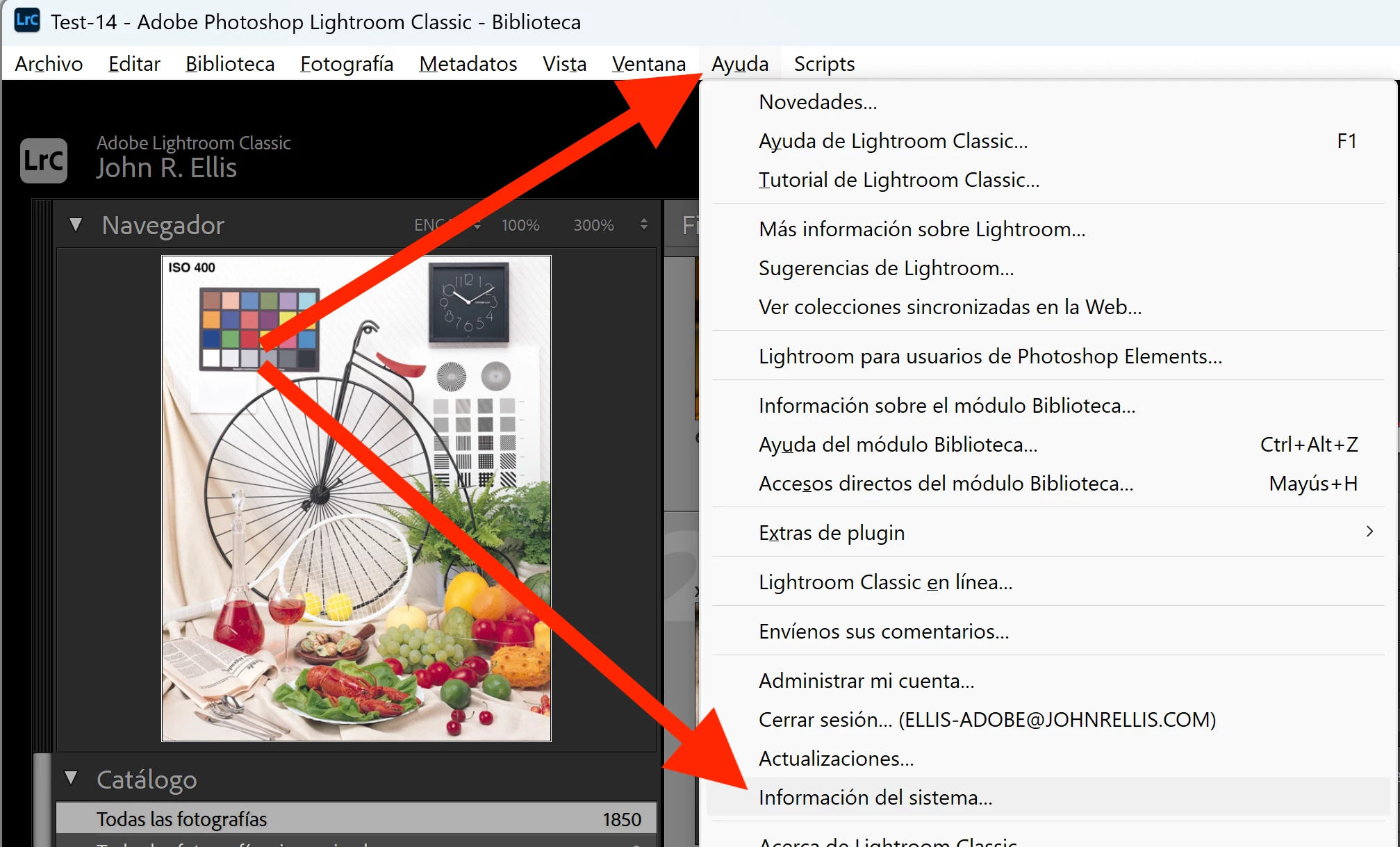
Task: Set Navegador zoom to 100%
Action: pos(520,225)
